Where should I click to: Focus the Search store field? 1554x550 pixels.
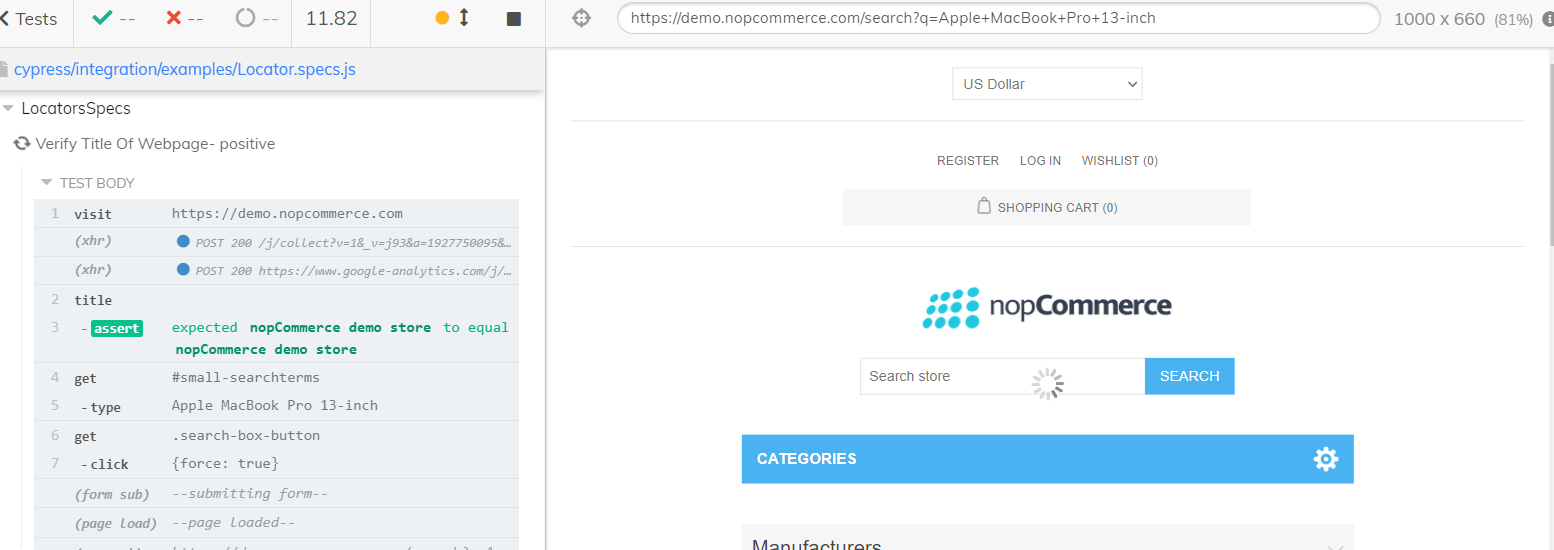pos(1002,376)
